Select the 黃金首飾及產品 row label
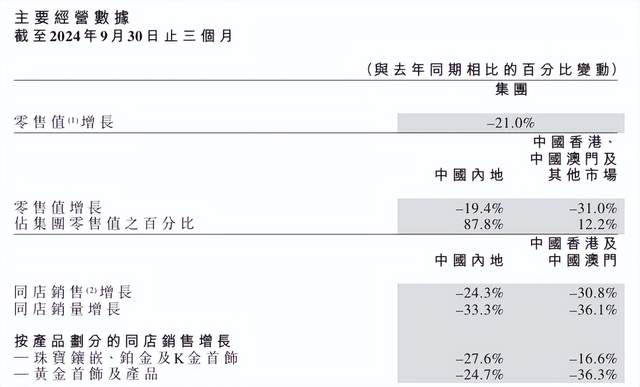 pos(86,374)
